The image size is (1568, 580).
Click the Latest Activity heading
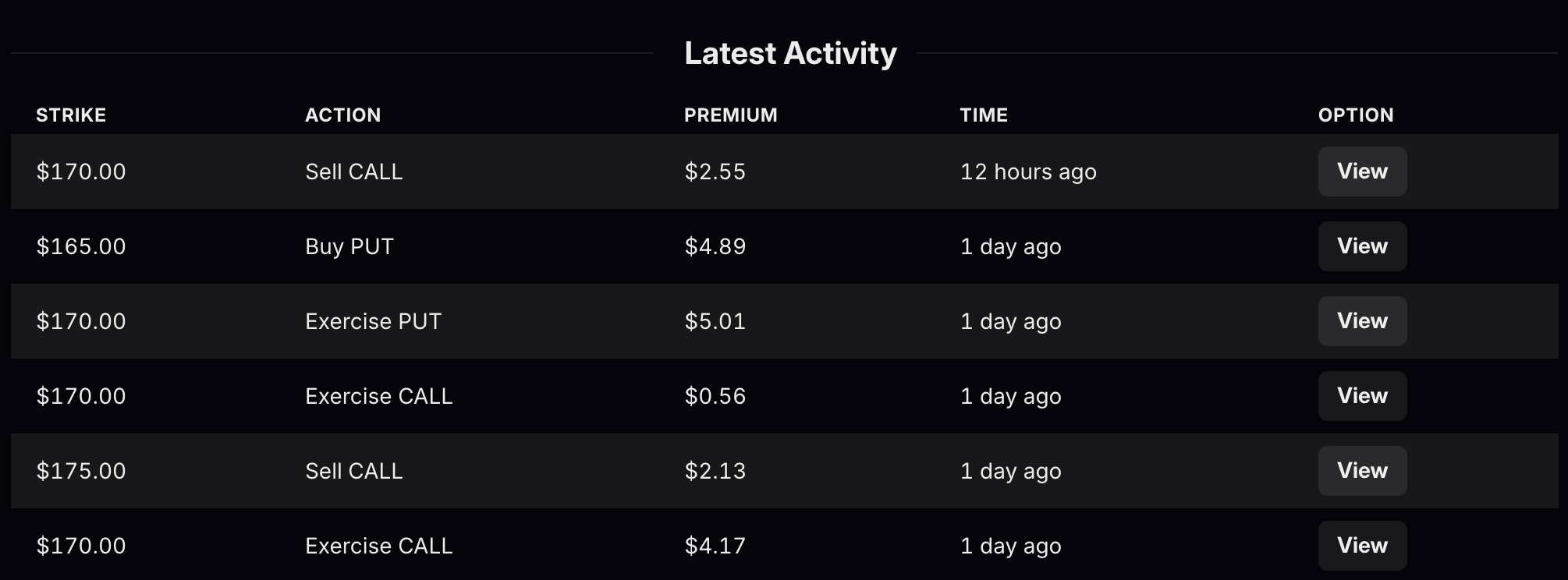[789, 54]
